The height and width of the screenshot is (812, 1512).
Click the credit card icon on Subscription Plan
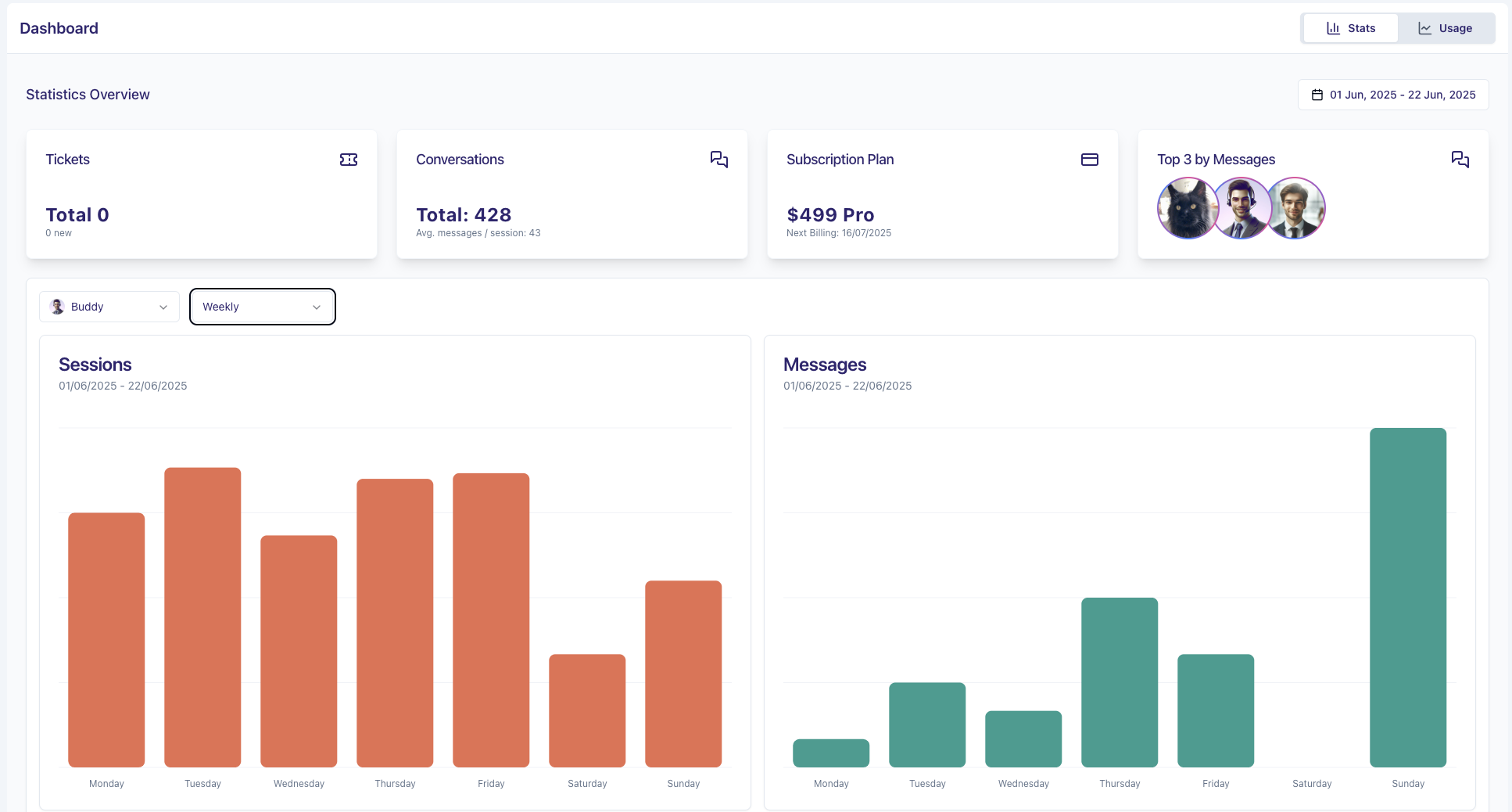[1090, 160]
